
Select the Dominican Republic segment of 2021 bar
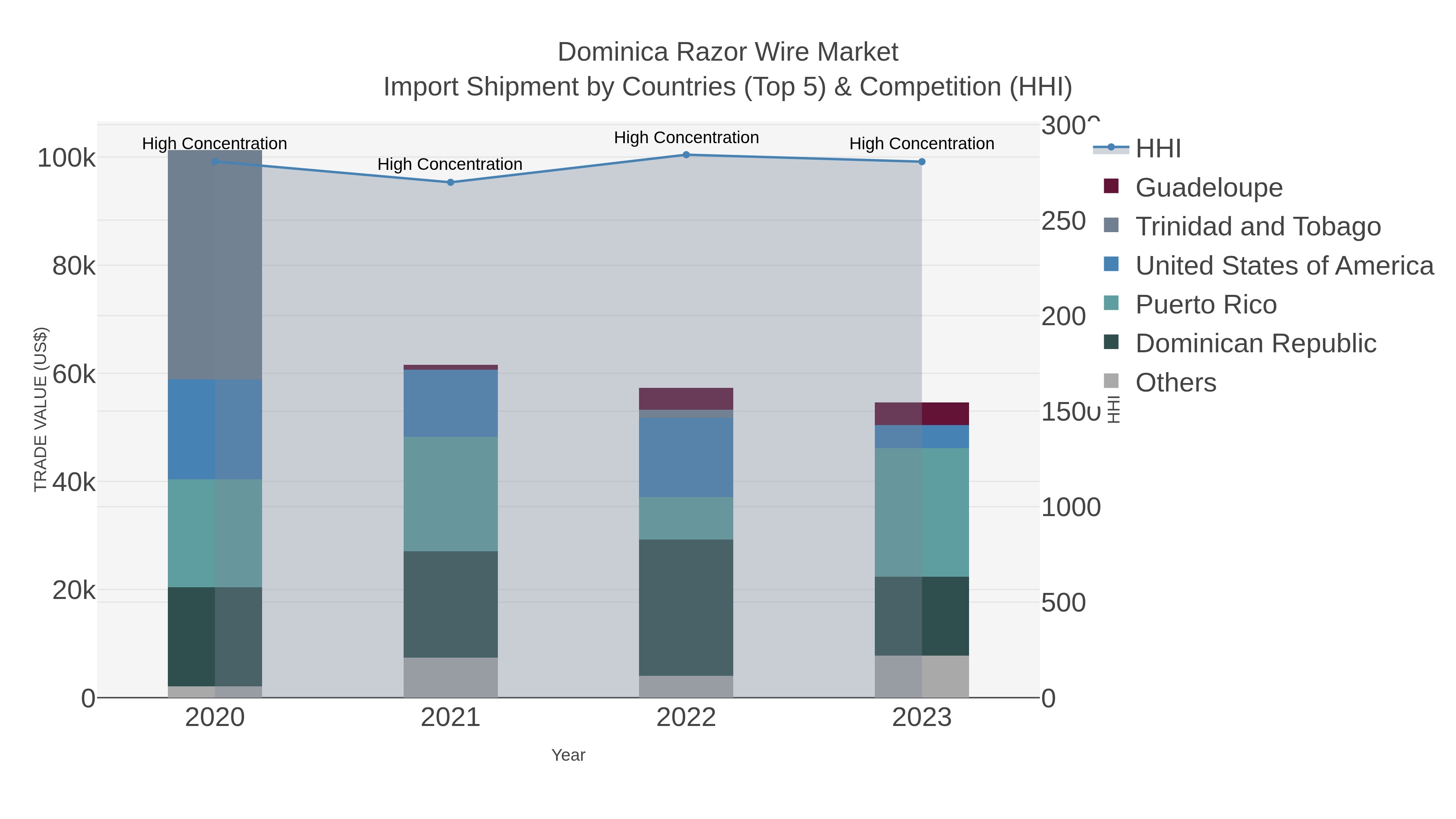pos(451,605)
